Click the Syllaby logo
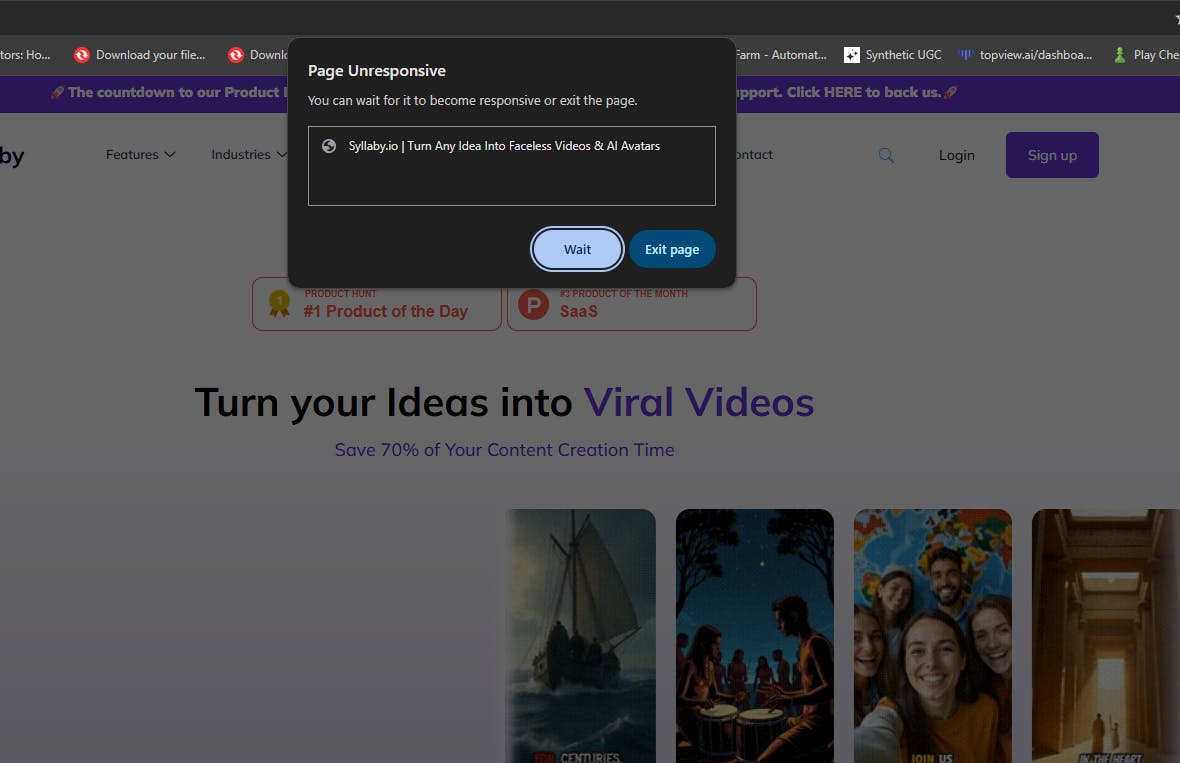The width and height of the screenshot is (1180, 763). click(12, 156)
